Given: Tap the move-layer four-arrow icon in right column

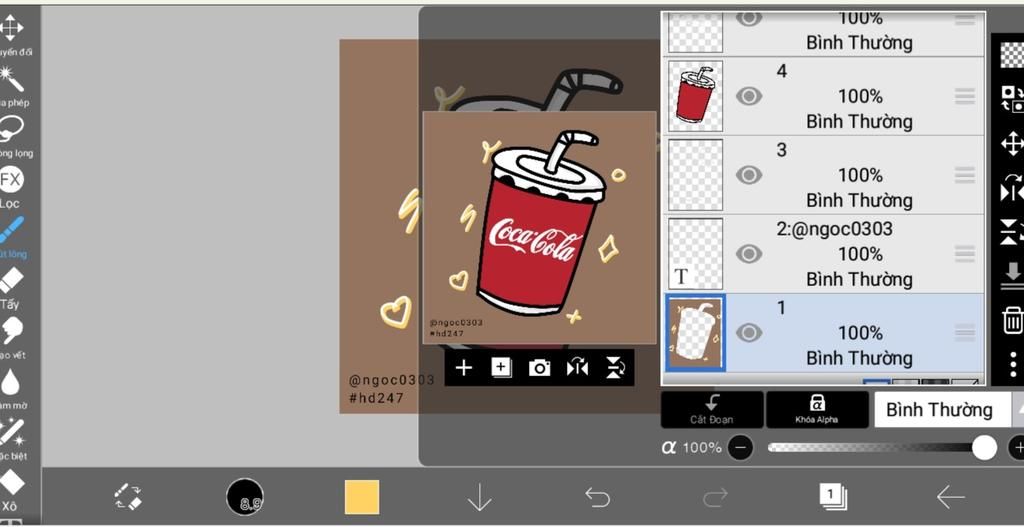Looking at the screenshot, I should (1012, 143).
